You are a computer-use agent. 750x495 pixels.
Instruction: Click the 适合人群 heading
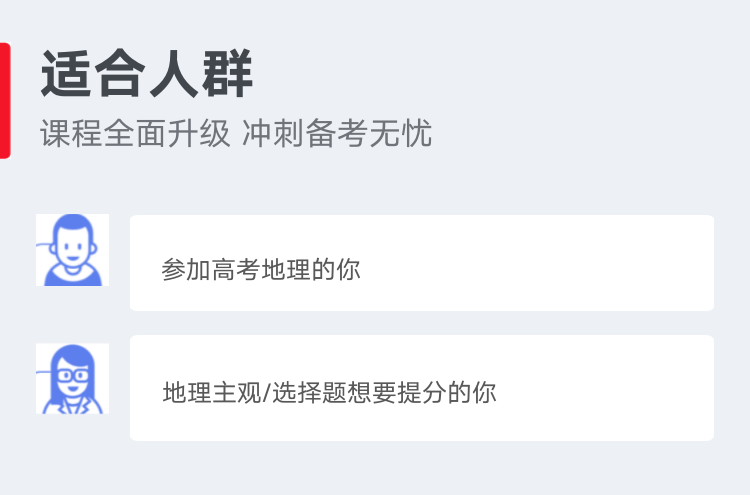click(x=146, y=73)
